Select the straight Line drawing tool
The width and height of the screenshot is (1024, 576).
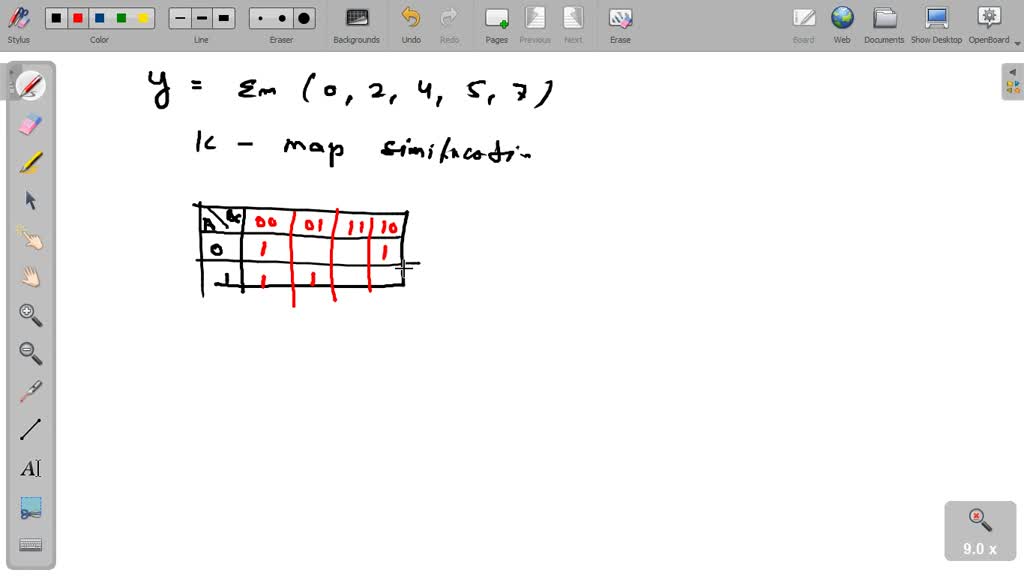[x=30, y=430]
